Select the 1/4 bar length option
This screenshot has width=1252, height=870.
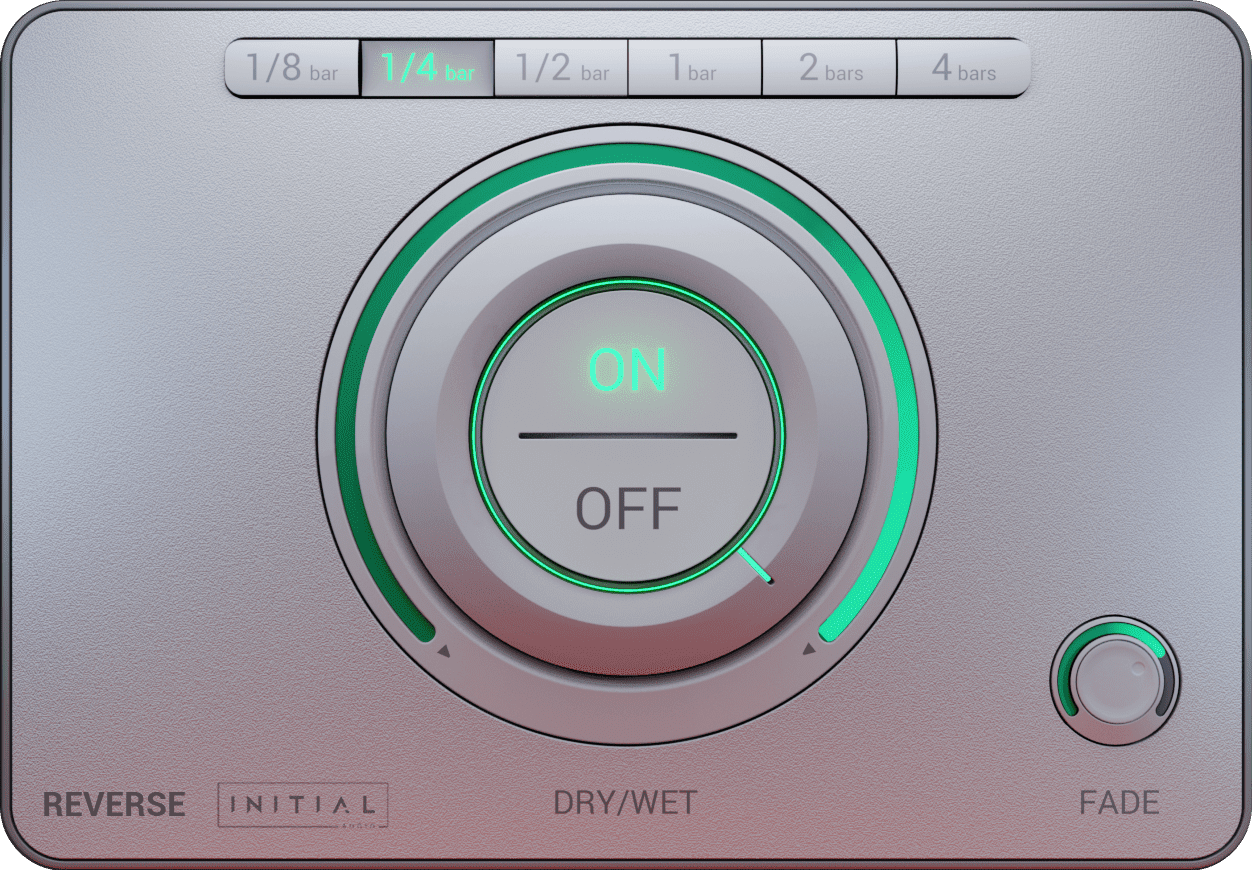pos(427,68)
